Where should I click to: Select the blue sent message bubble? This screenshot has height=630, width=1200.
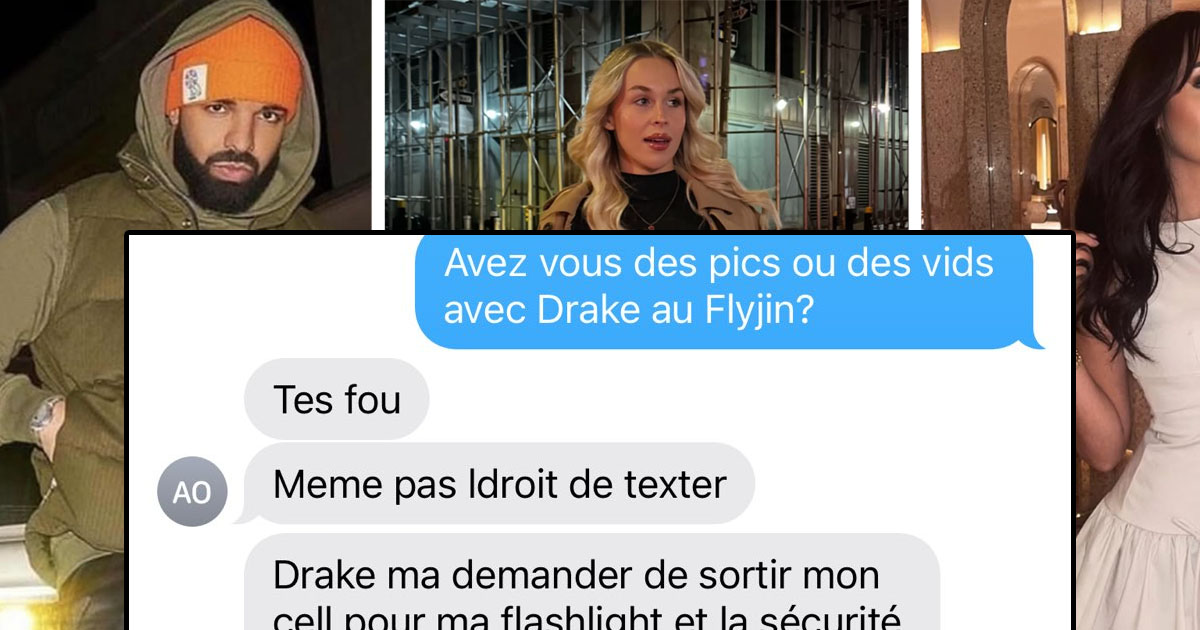(x=730, y=290)
